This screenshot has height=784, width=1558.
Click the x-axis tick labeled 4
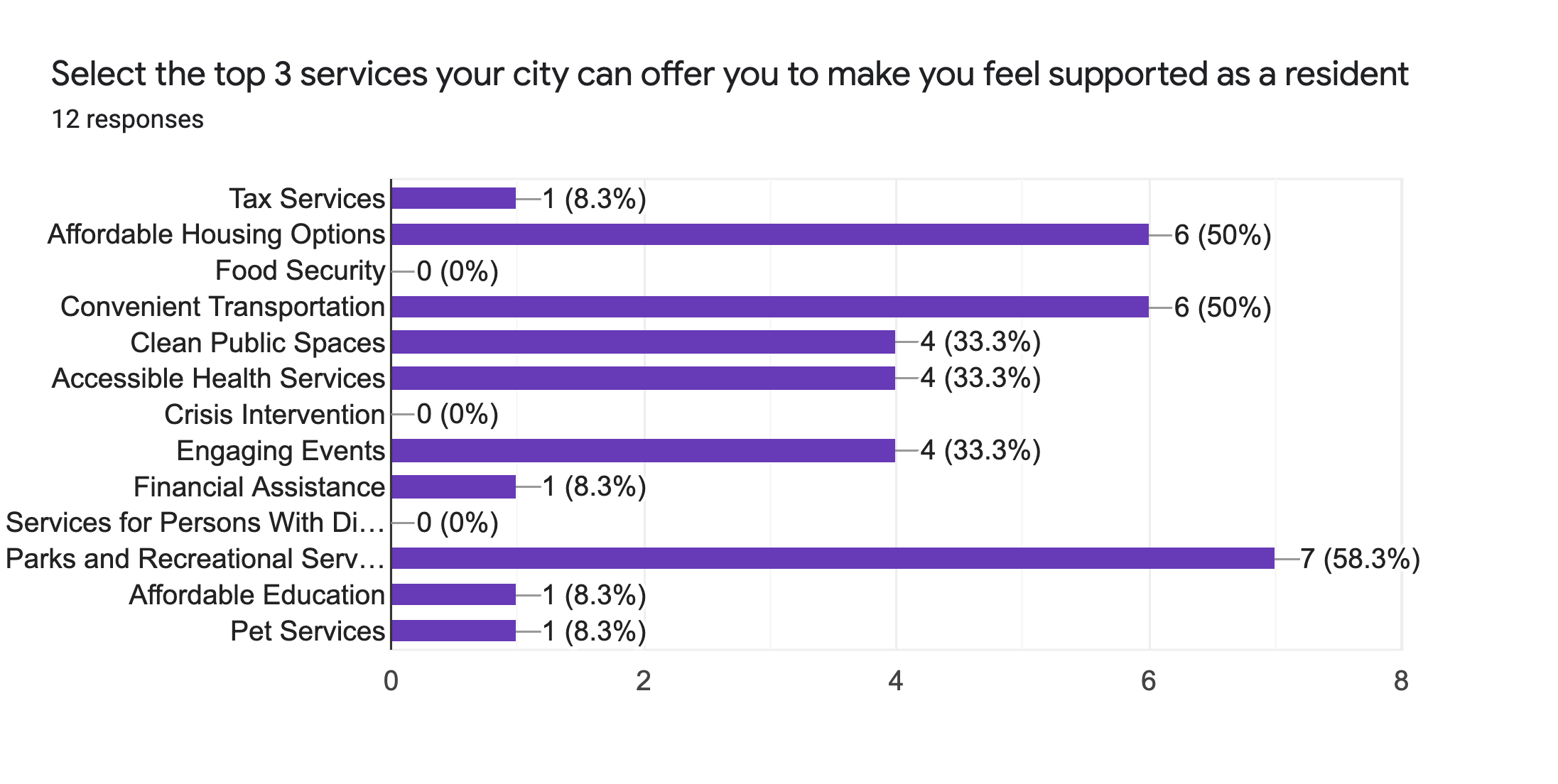click(896, 681)
